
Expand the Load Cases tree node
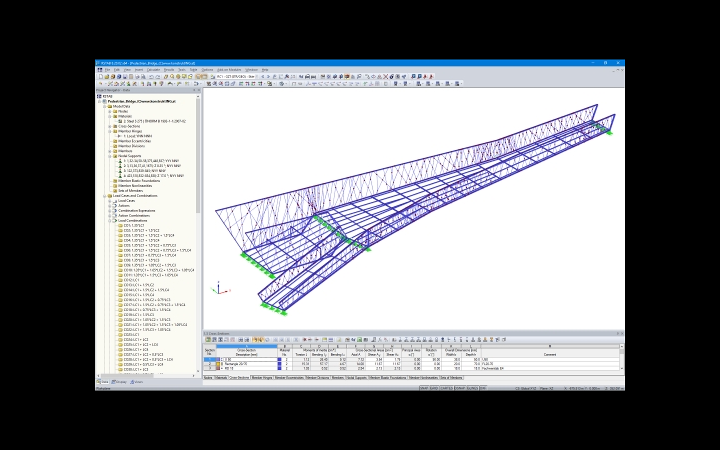click(x=110, y=201)
